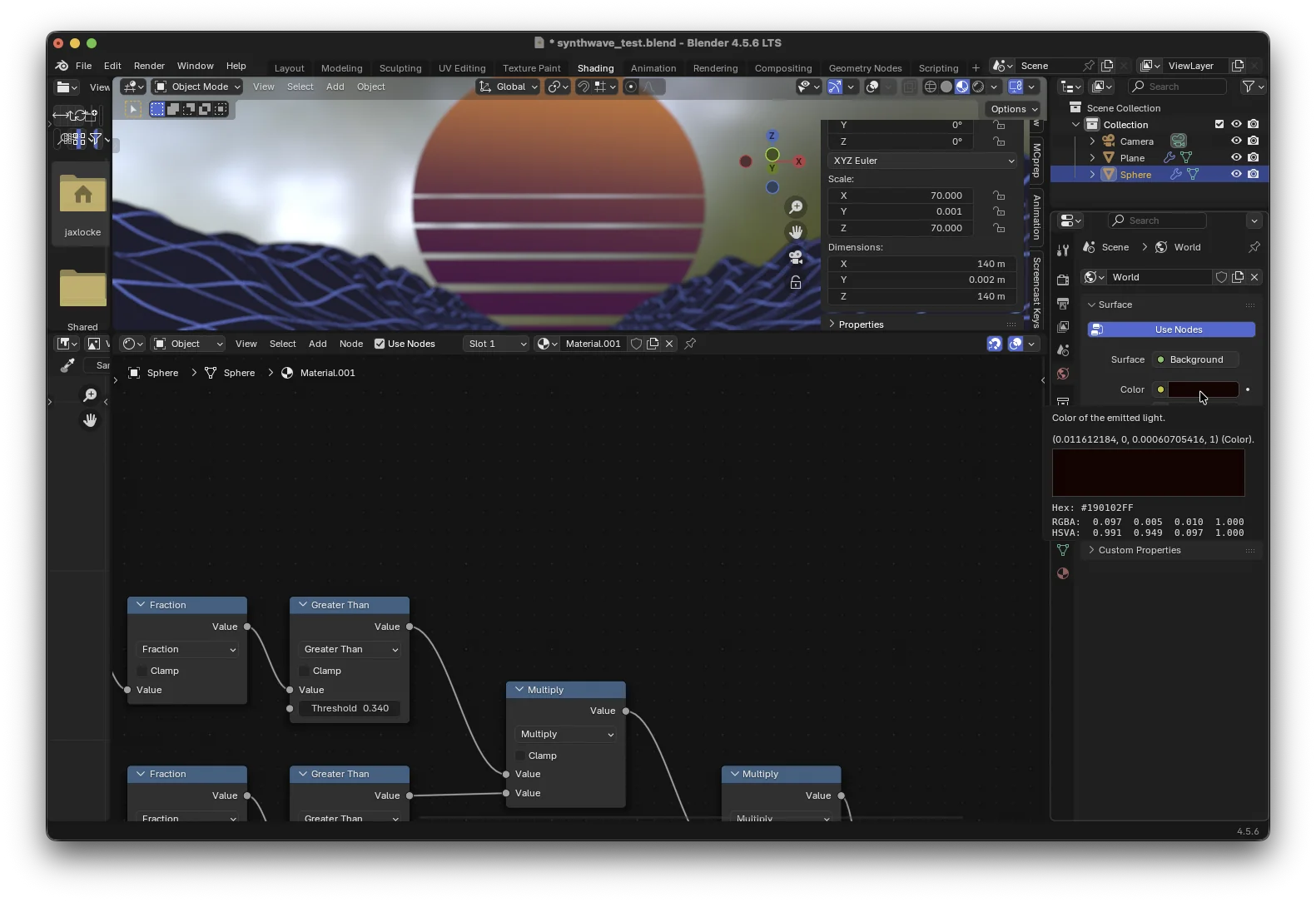Click the World background Color swatch

(x=1203, y=389)
